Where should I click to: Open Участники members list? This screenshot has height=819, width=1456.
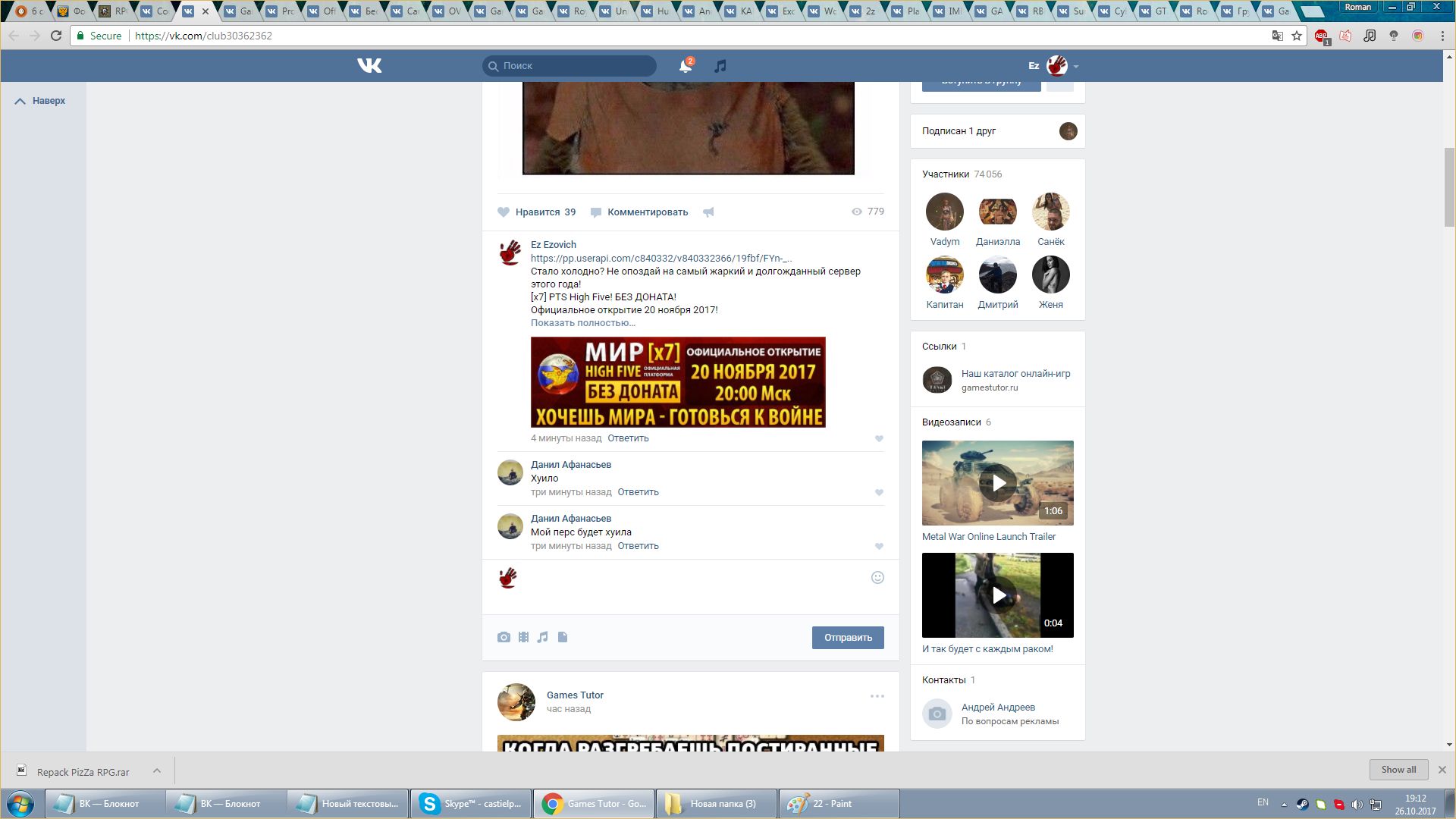[962, 174]
